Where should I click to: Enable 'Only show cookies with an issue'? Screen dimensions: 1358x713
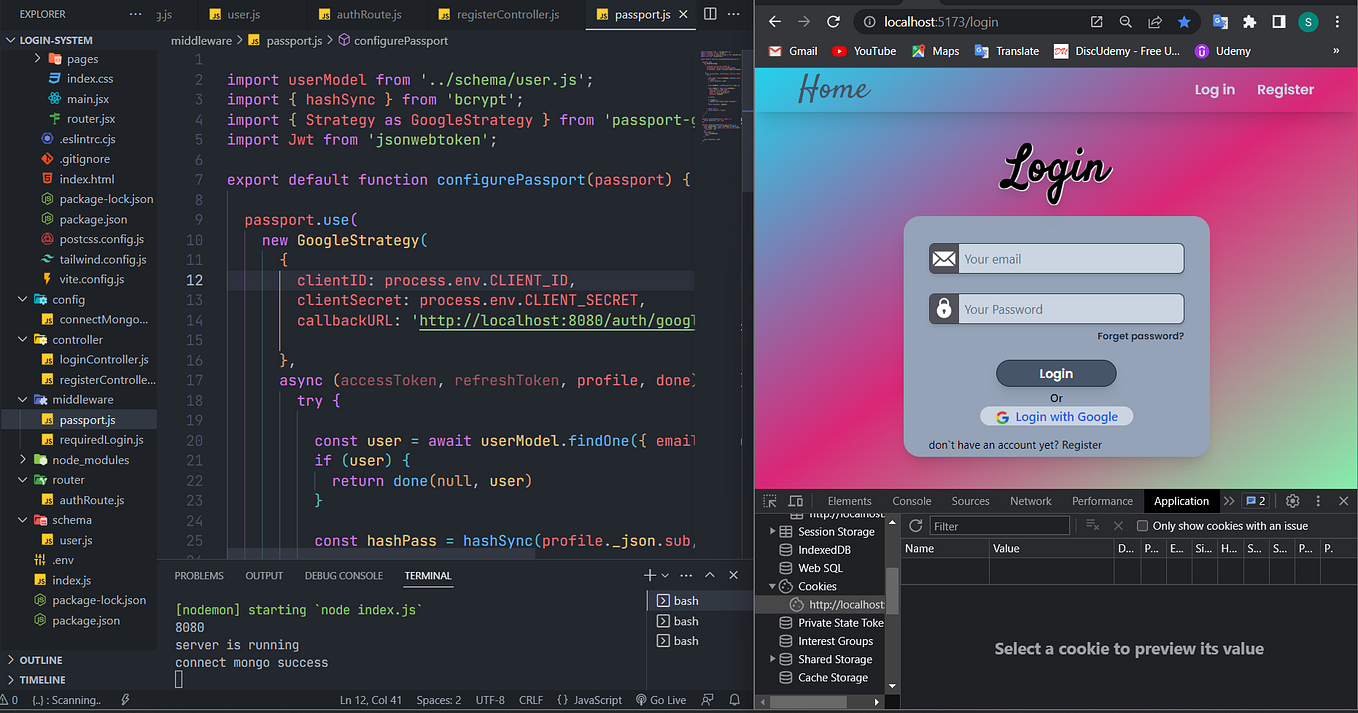[1142, 525]
